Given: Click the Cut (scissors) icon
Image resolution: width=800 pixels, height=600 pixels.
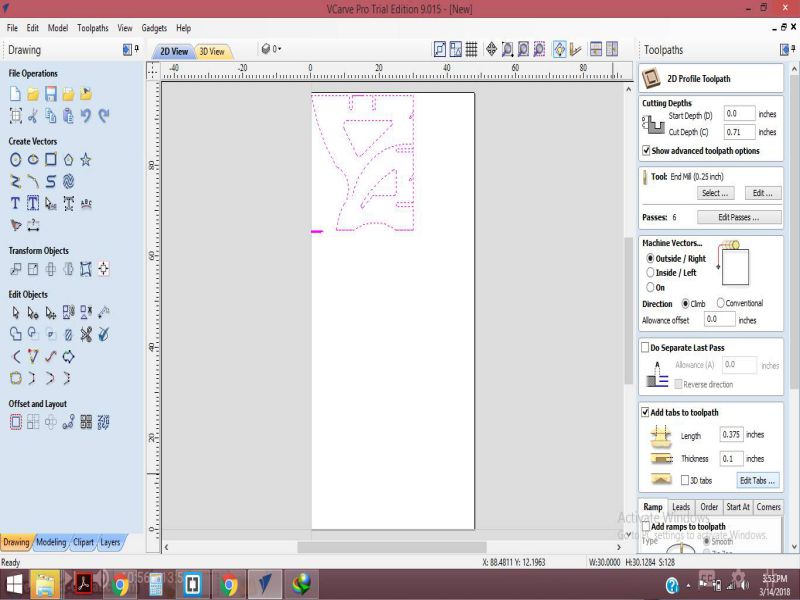Looking at the screenshot, I should click(x=33, y=116).
